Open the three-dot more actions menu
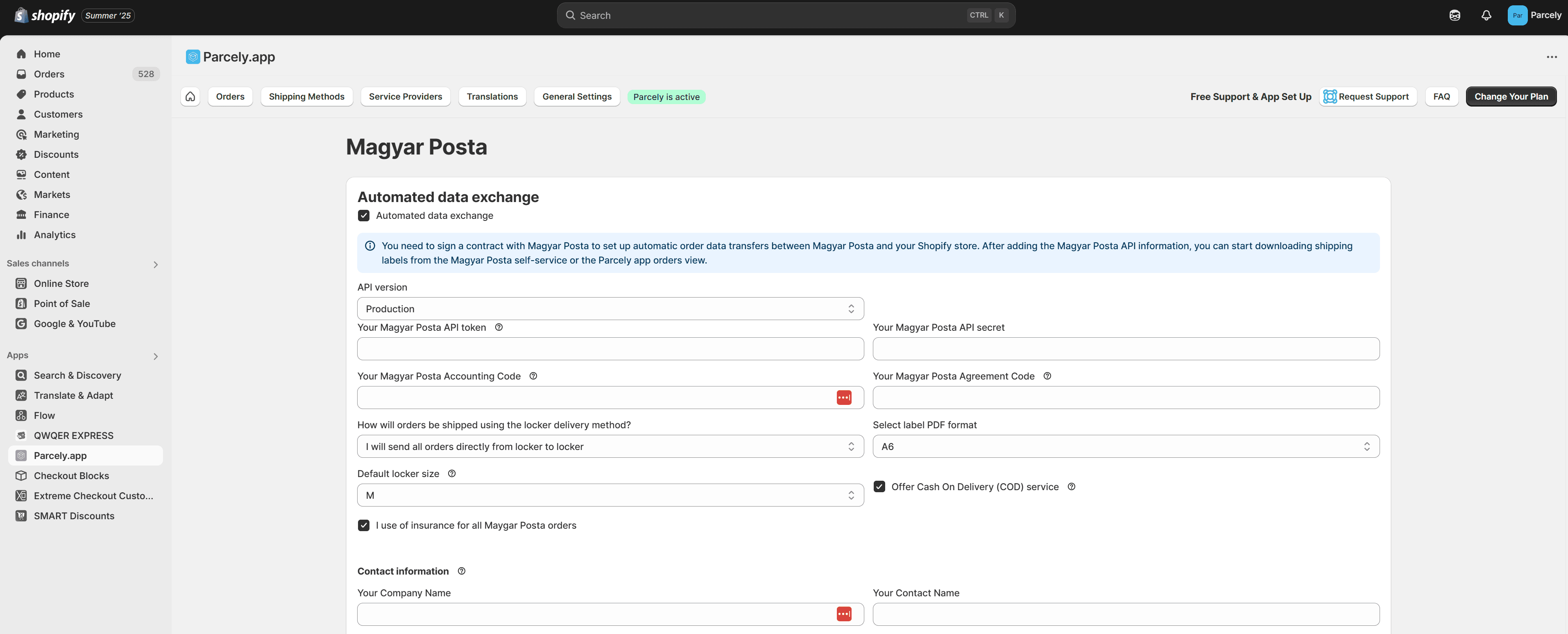Image resolution: width=1568 pixels, height=634 pixels. (1551, 57)
